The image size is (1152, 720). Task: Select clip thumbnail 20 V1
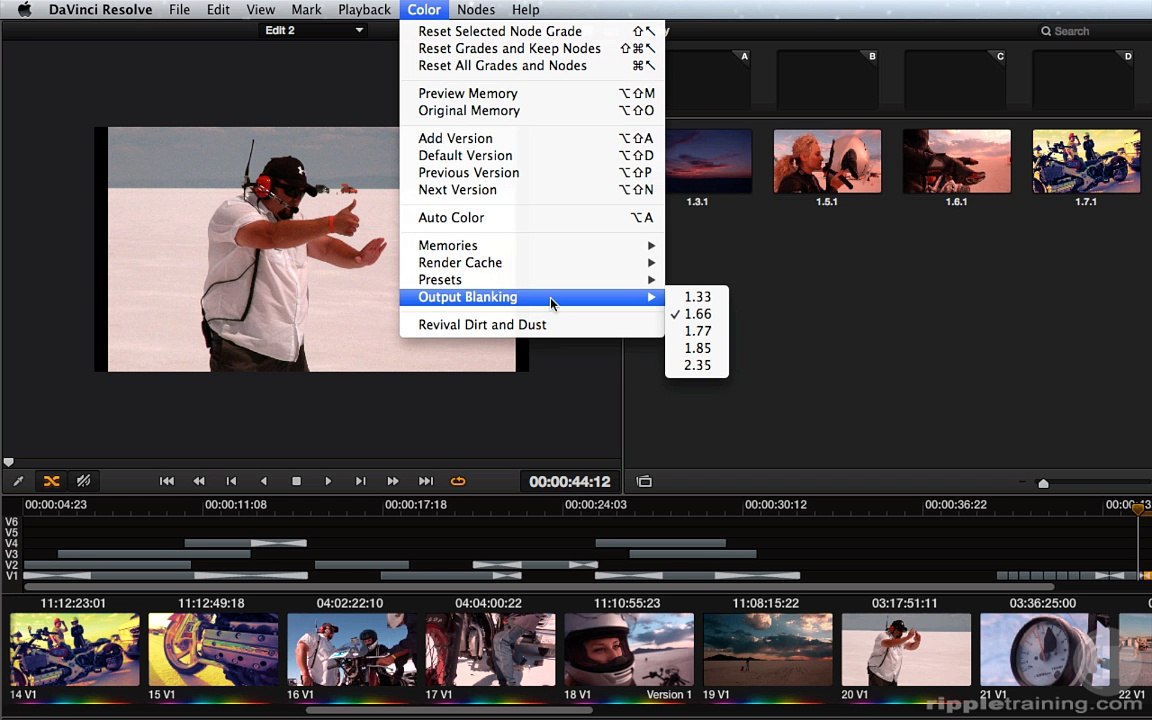(x=906, y=649)
